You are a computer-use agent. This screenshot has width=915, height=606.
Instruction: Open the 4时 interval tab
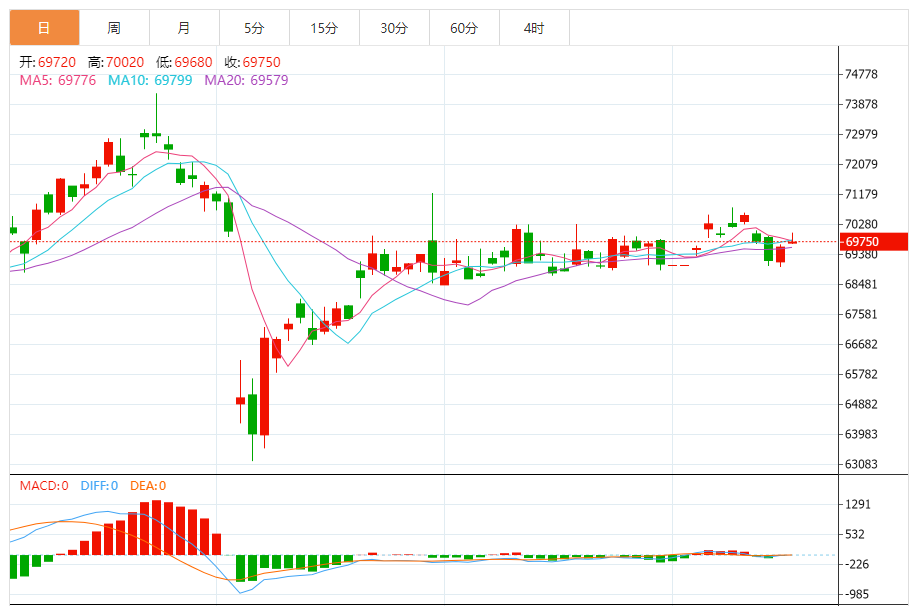[535, 27]
